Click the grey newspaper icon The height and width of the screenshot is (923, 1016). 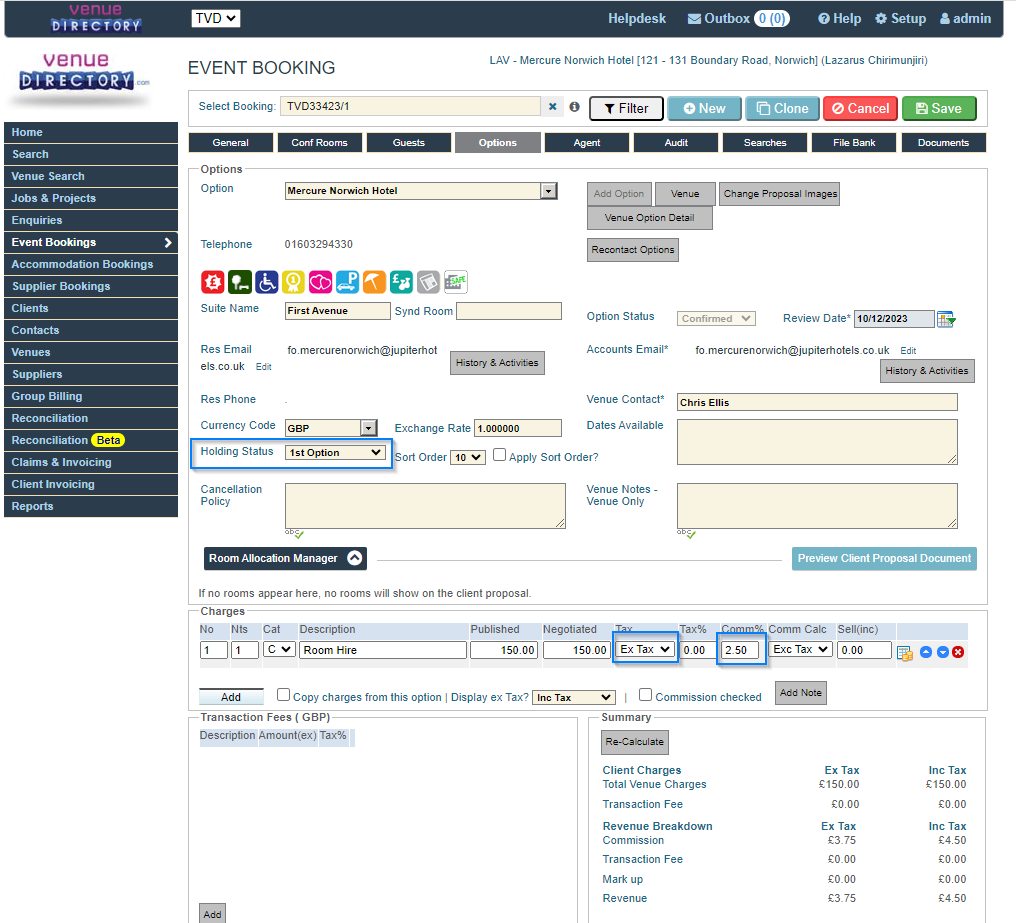click(x=428, y=282)
